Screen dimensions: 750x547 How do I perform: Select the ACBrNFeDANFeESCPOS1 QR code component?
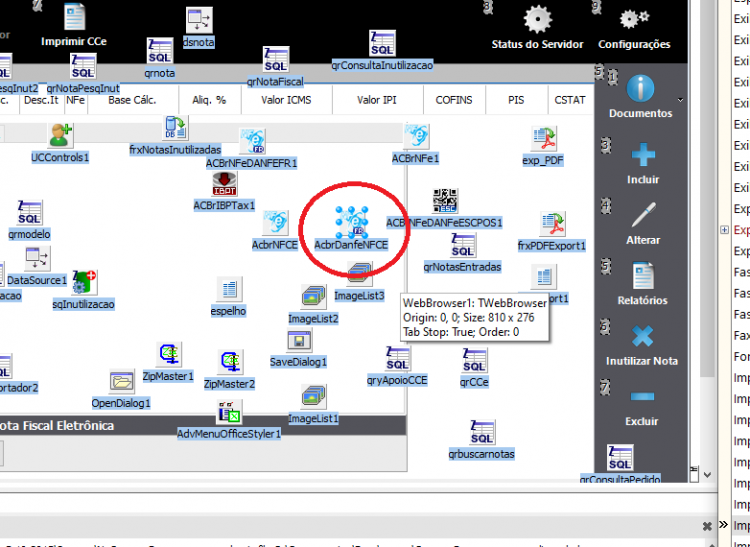445,201
